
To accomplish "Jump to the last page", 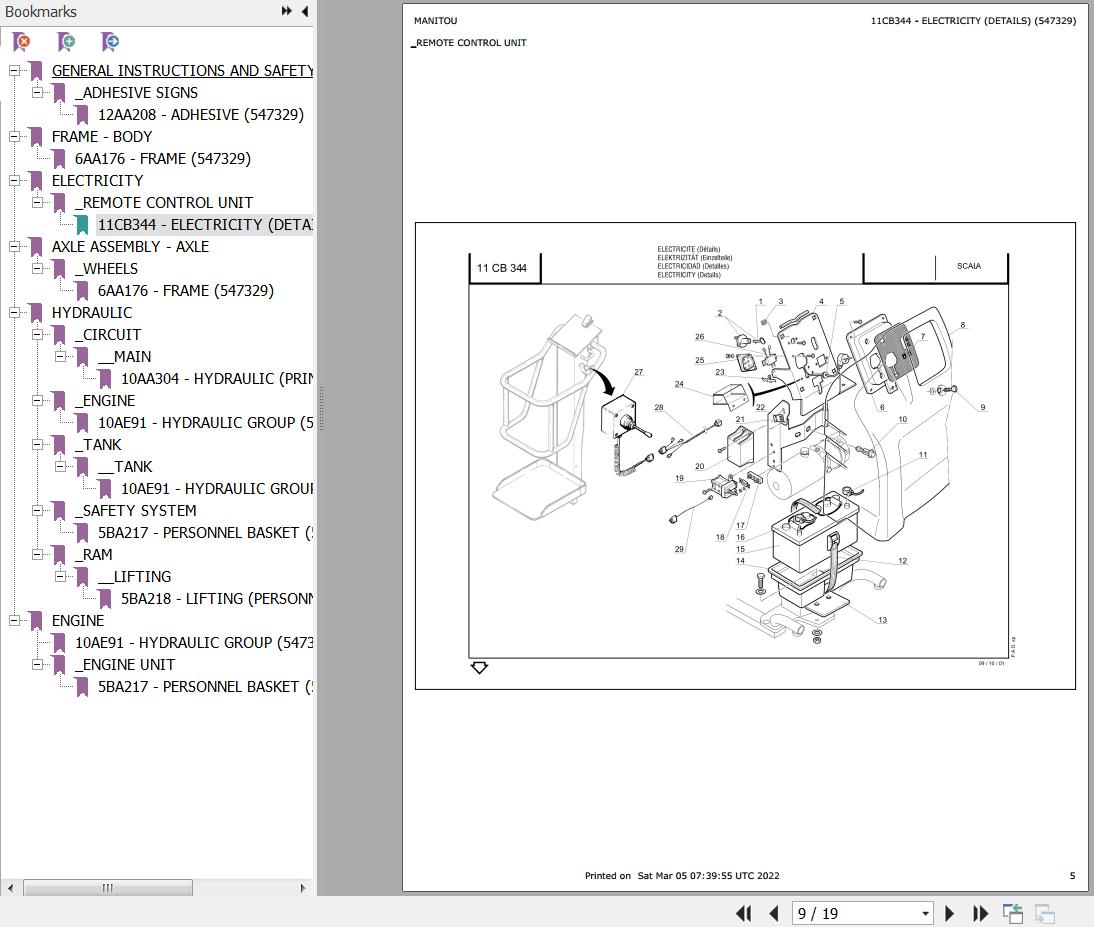I will click(980, 913).
